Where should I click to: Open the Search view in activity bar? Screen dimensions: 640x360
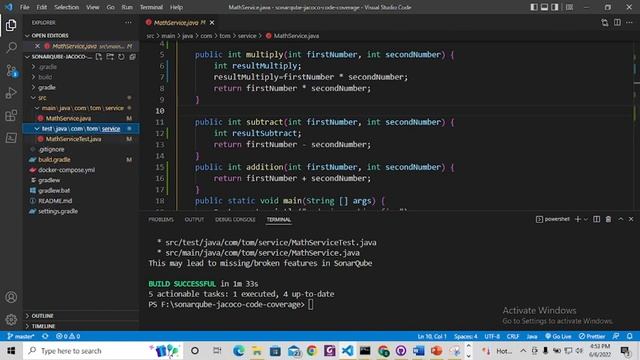11,47
